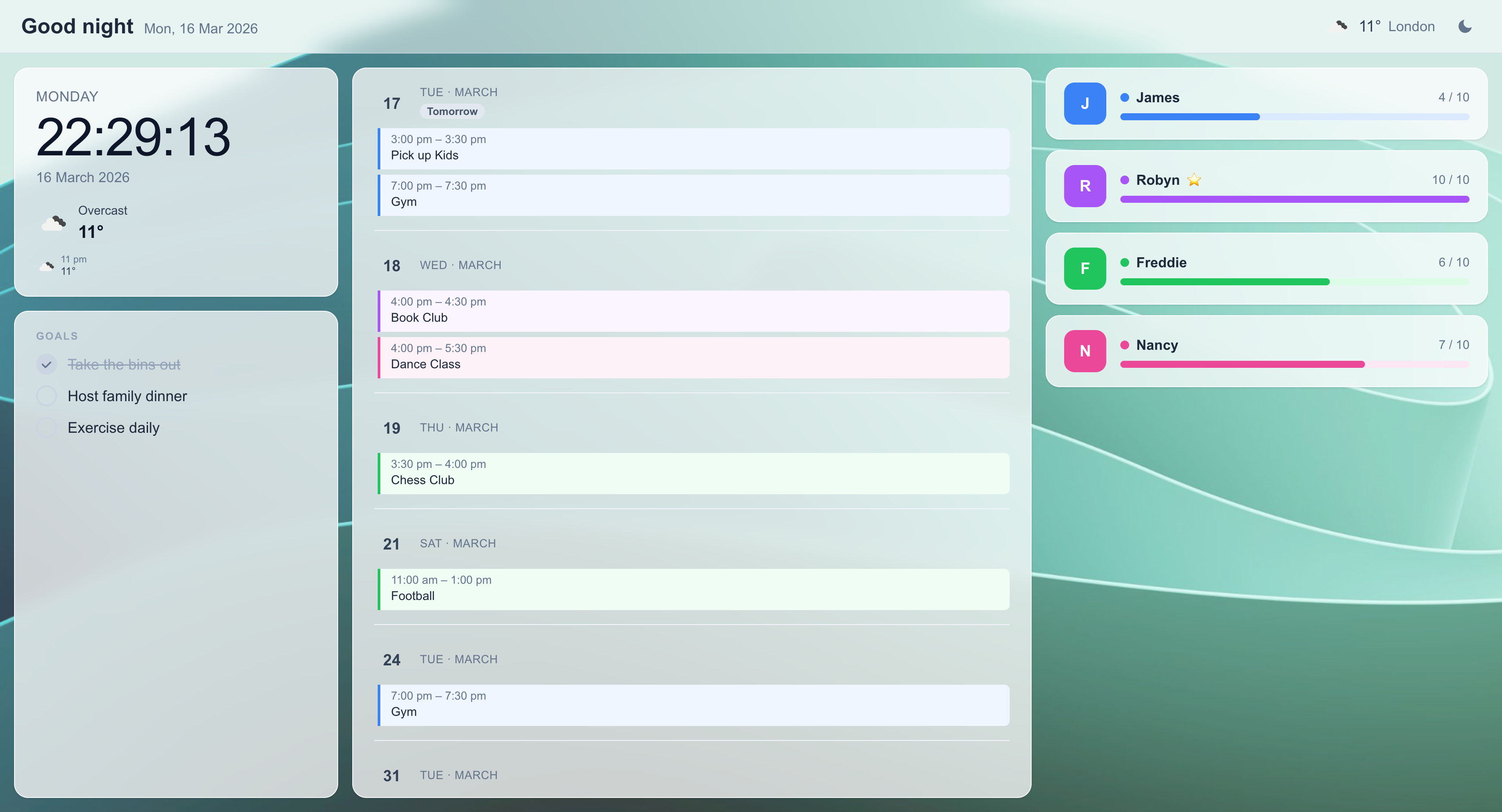Open the Pick up Kids event
Viewport: 1502px width, 812px height.
coord(693,149)
